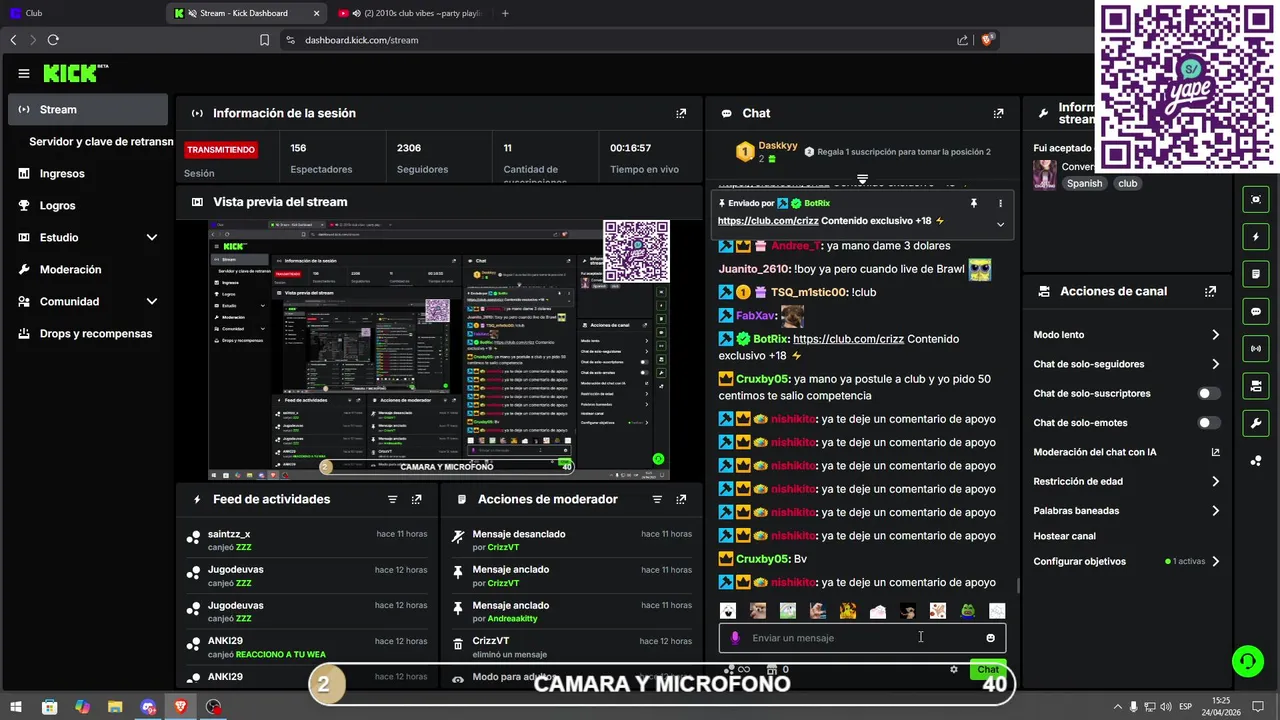Click the green headset support button
This screenshot has height=720, width=1280.
click(x=1247, y=661)
